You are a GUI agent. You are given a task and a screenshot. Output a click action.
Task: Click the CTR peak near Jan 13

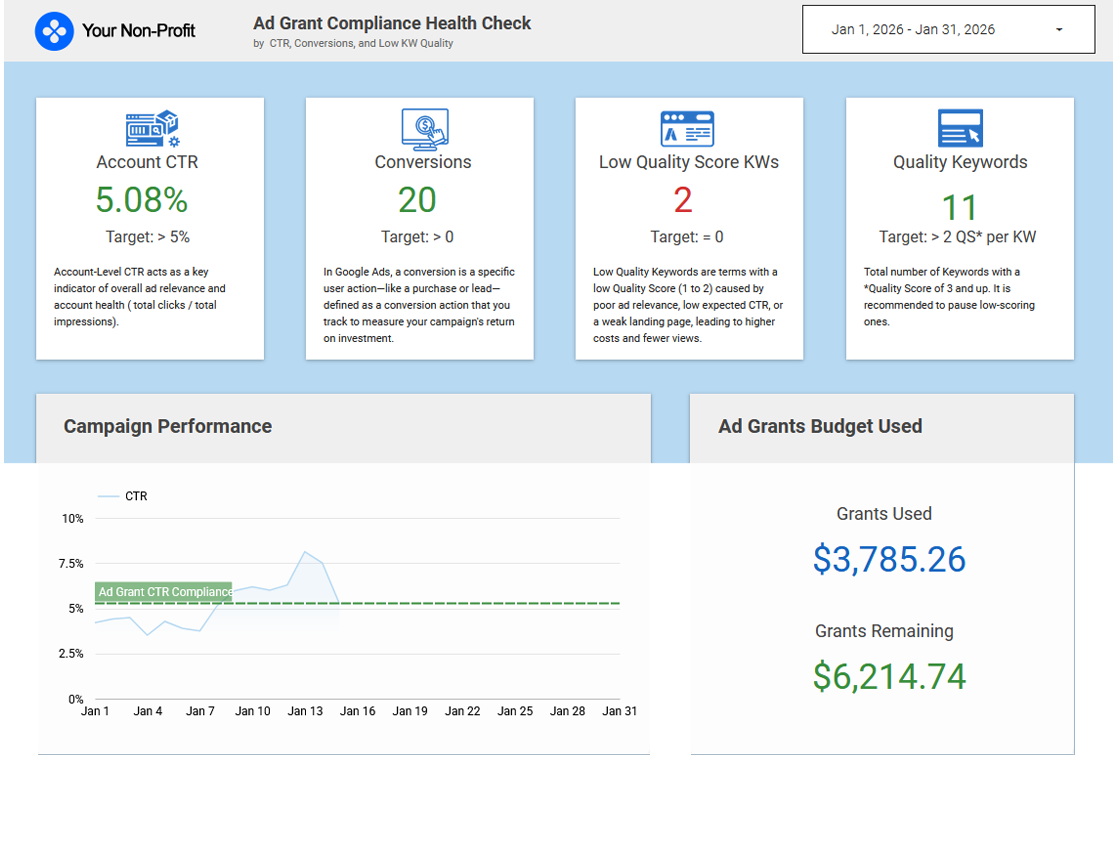pyautogui.click(x=305, y=552)
